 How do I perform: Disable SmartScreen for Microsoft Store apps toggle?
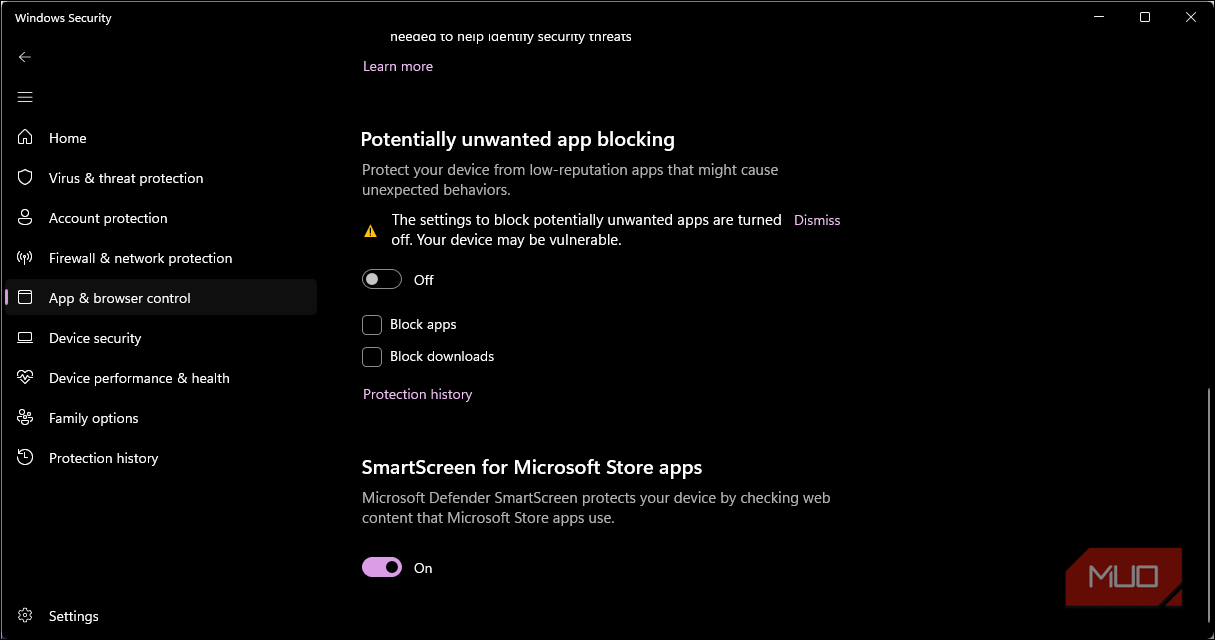coord(382,568)
